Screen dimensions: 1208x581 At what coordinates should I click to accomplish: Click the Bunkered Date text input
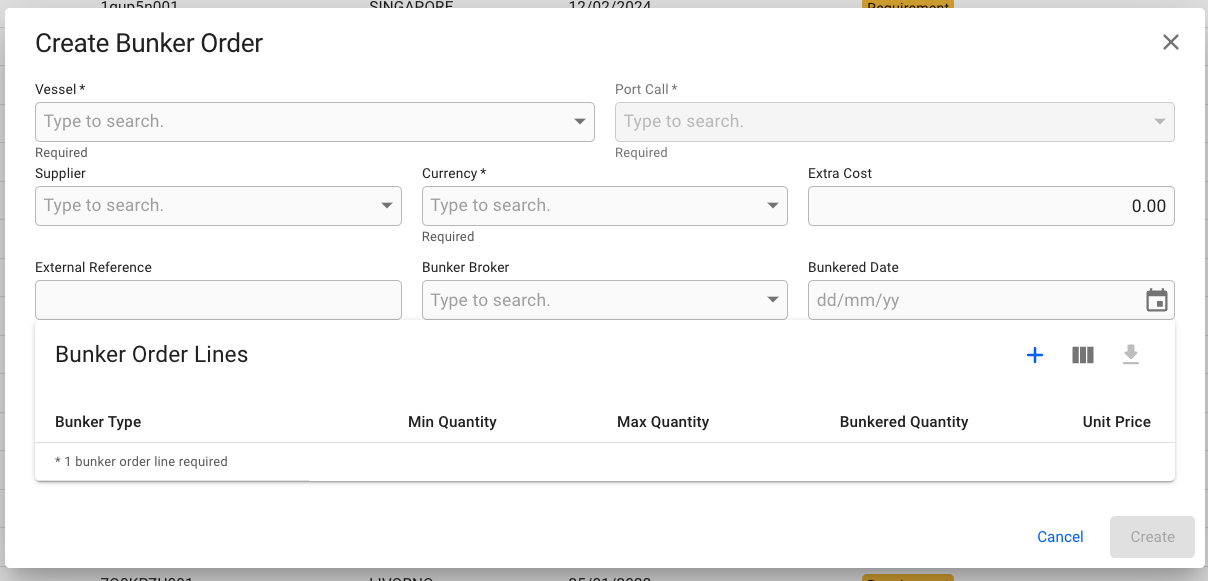[x=970, y=300]
